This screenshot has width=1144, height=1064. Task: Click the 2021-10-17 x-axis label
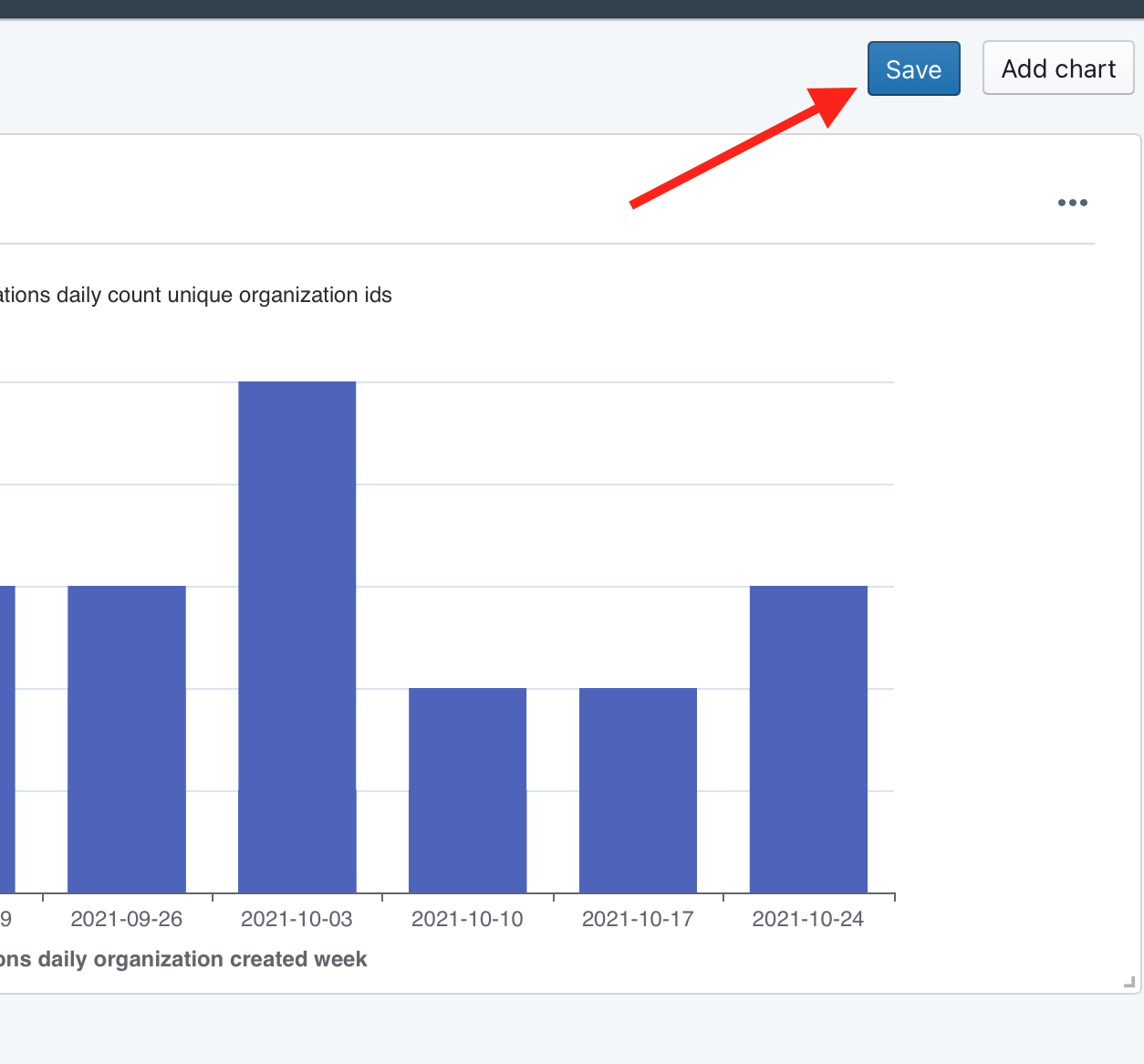(x=638, y=919)
